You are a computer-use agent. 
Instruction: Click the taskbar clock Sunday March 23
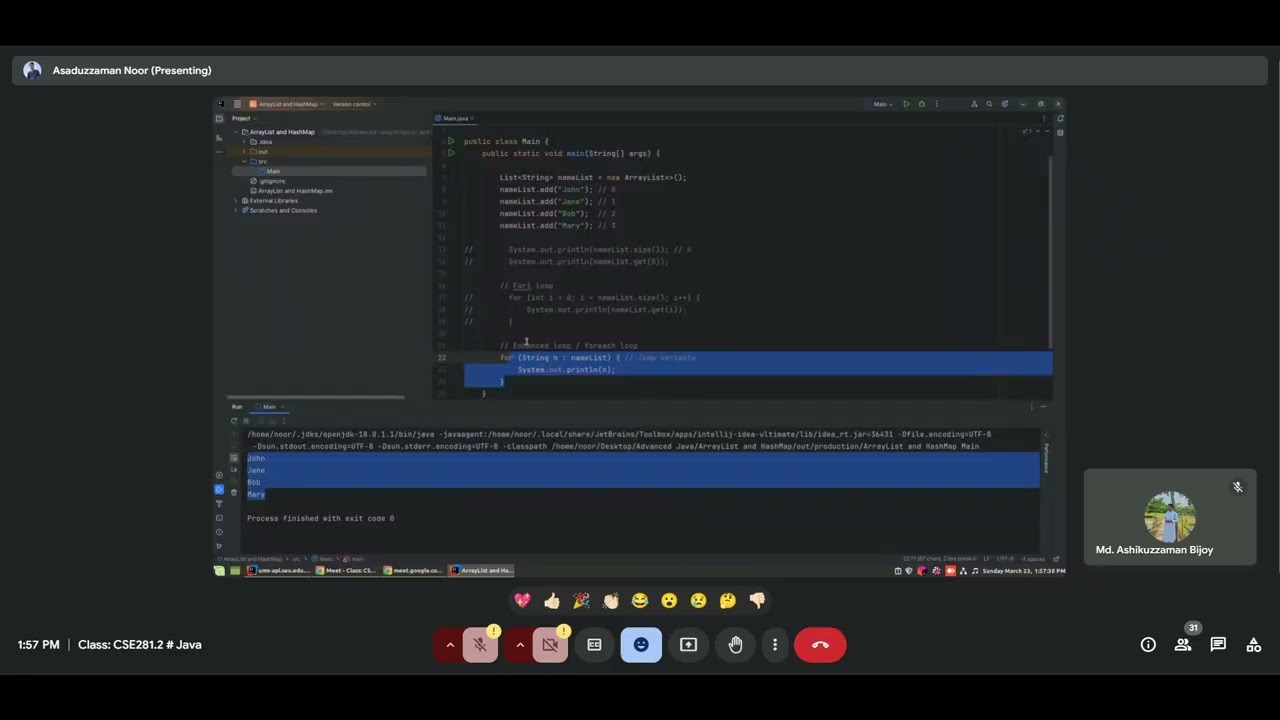pyautogui.click(x=1024, y=571)
